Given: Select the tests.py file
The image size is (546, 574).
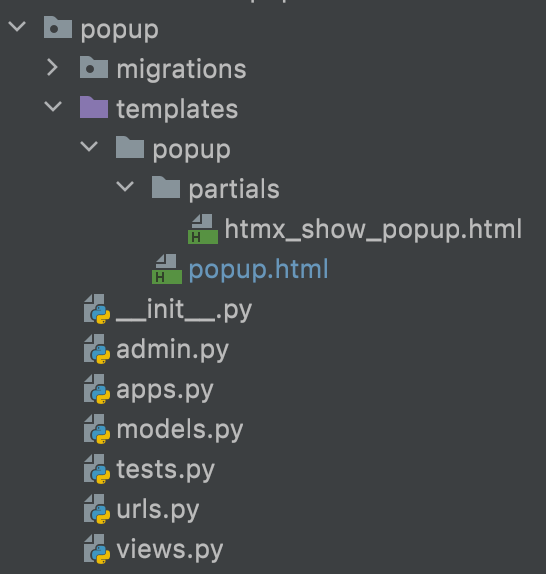Looking at the screenshot, I should [x=165, y=469].
